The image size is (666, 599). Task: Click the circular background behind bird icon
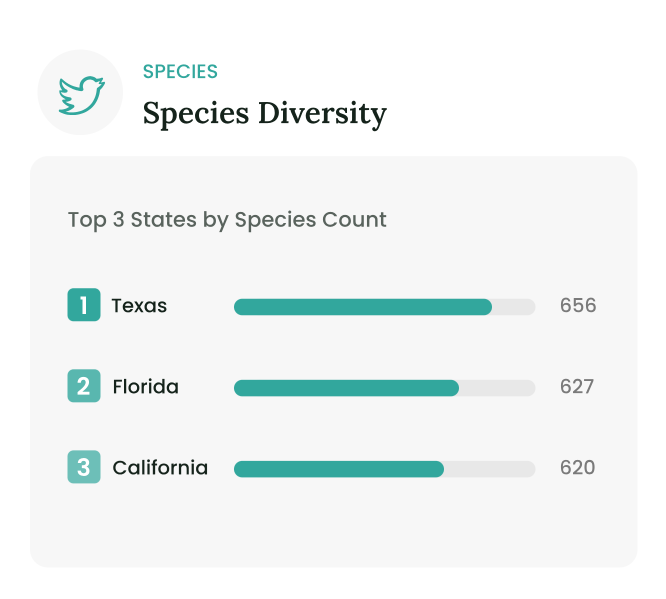coord(80,92)
